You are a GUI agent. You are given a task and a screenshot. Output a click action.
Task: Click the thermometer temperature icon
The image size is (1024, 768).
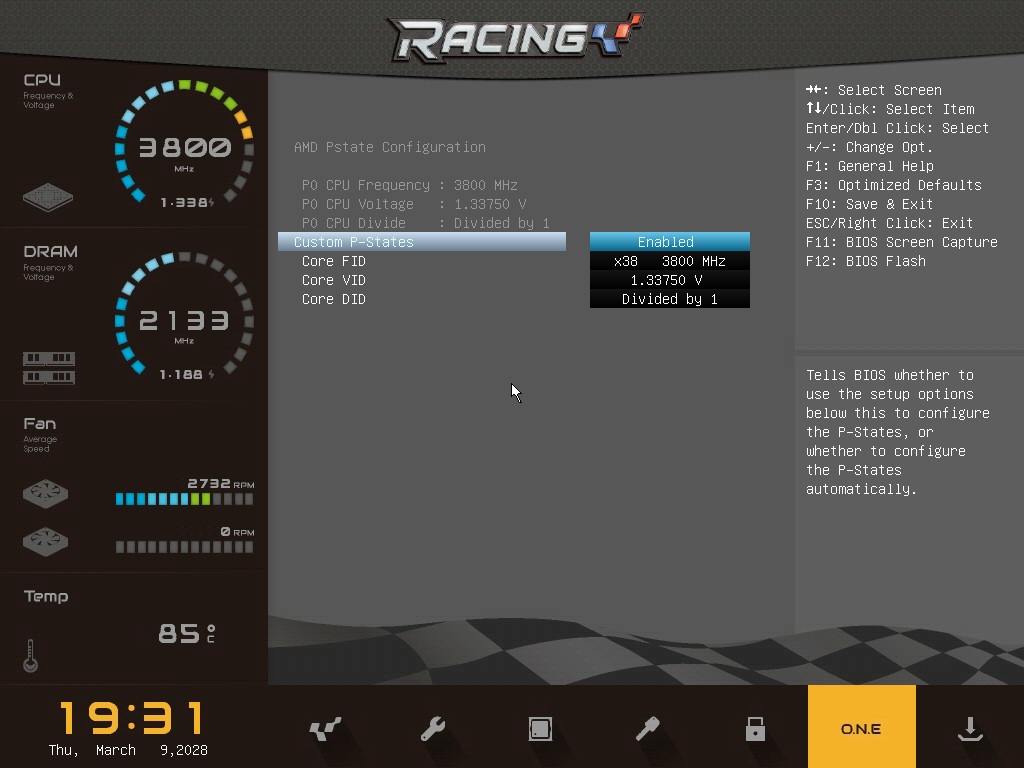[30, 656]
